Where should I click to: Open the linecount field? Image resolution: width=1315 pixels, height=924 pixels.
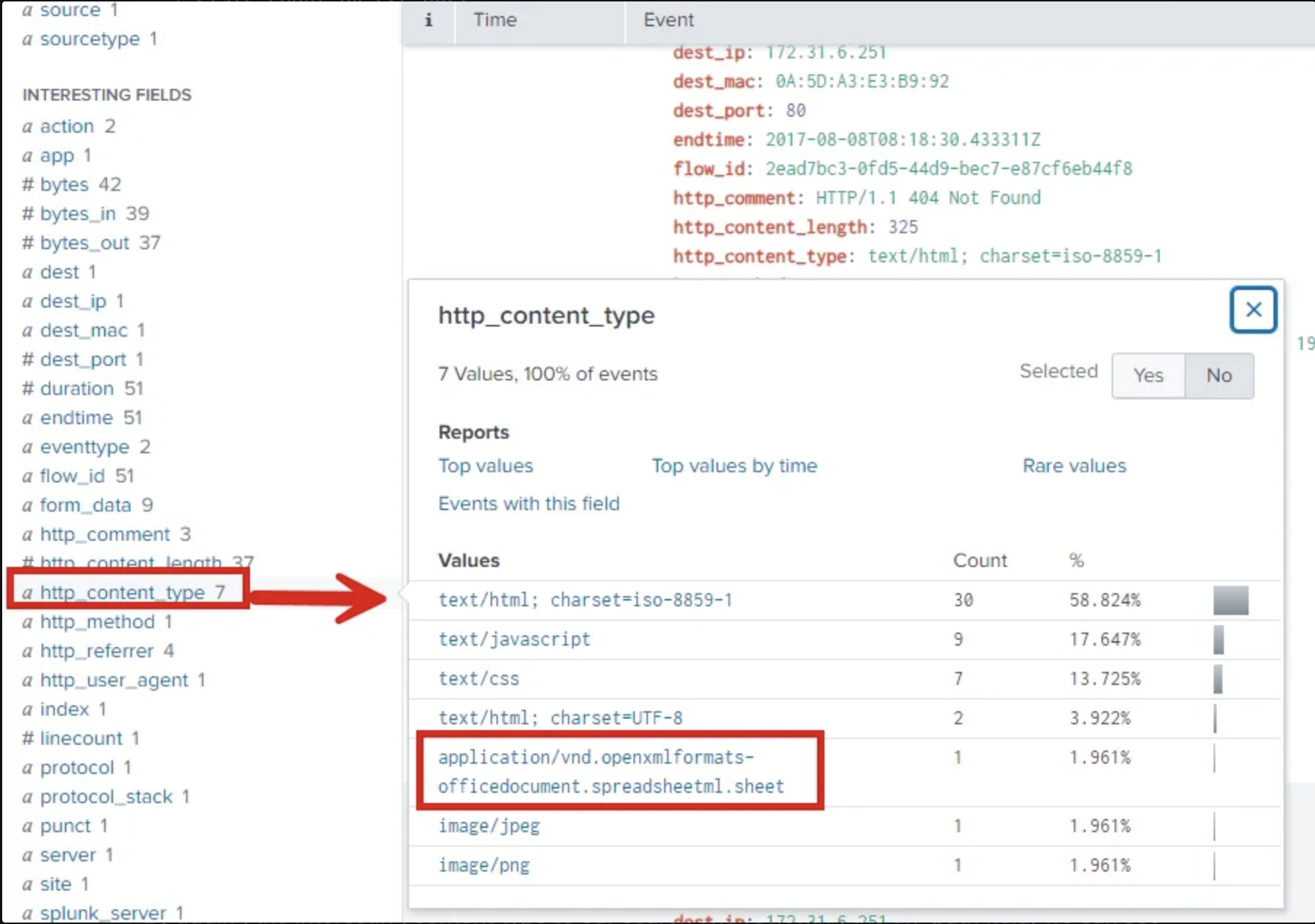pyautogui.click(x=81, y=738)
